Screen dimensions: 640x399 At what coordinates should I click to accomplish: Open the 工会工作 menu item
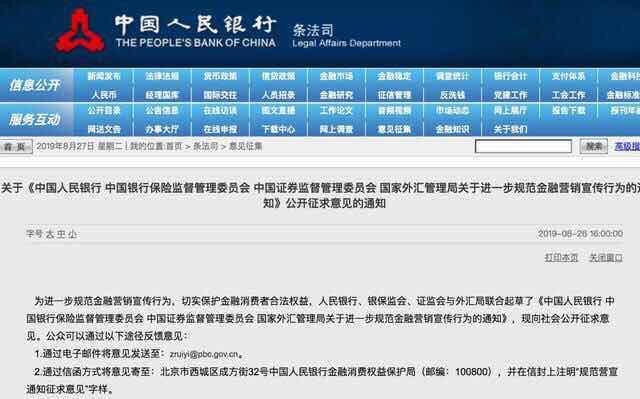coord(569,95)
